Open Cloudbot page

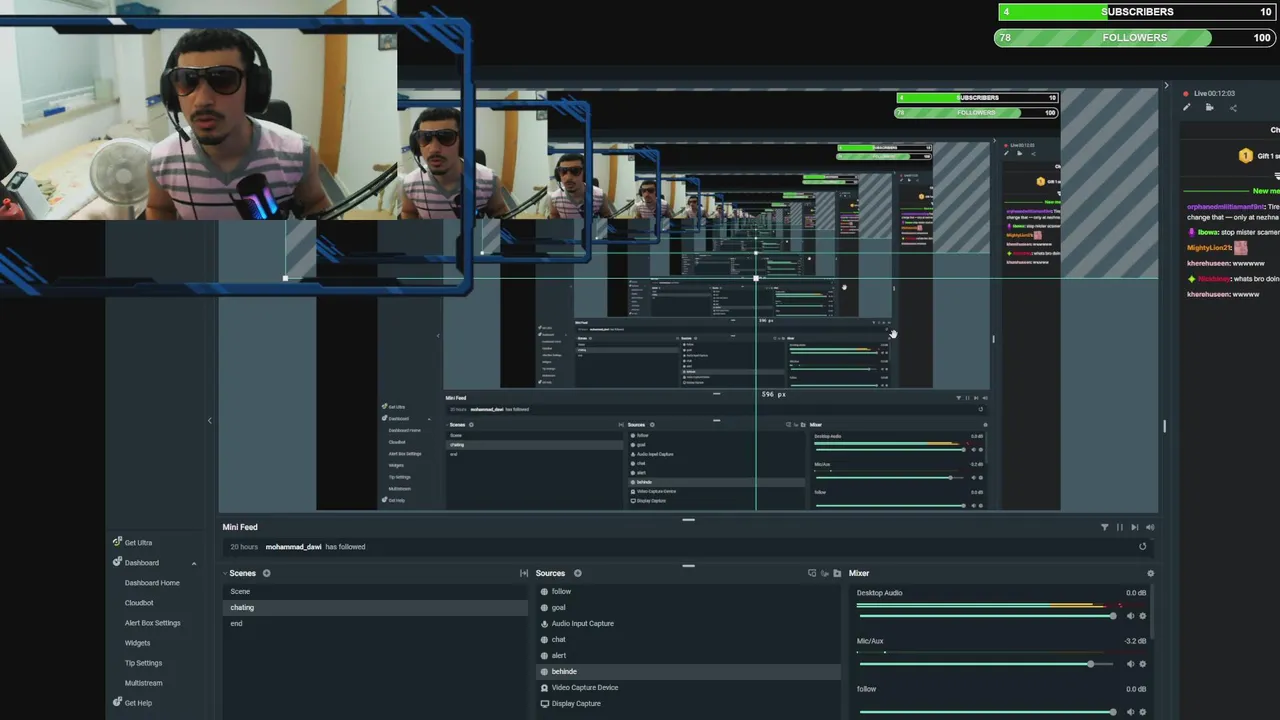(x=139, y=603)
